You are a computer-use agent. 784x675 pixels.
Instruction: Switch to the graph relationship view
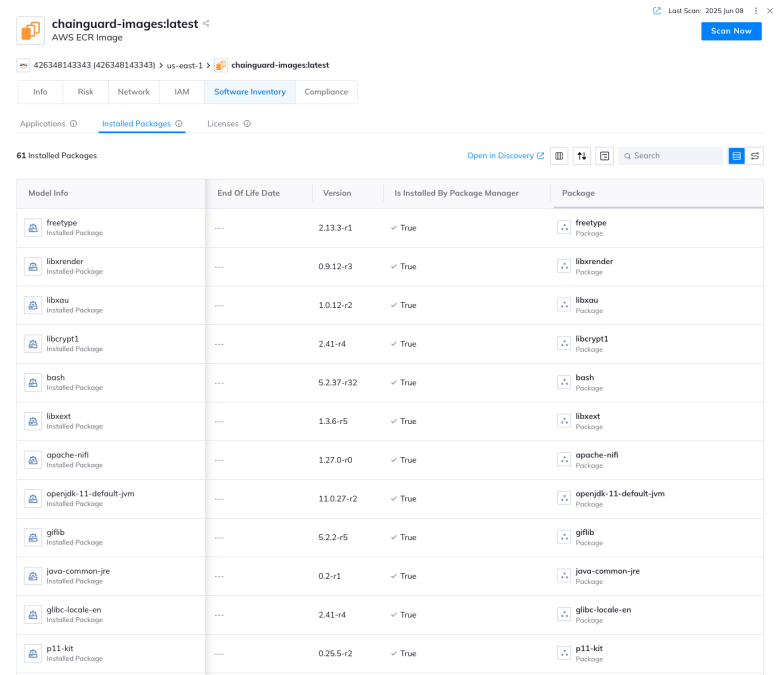754,156
